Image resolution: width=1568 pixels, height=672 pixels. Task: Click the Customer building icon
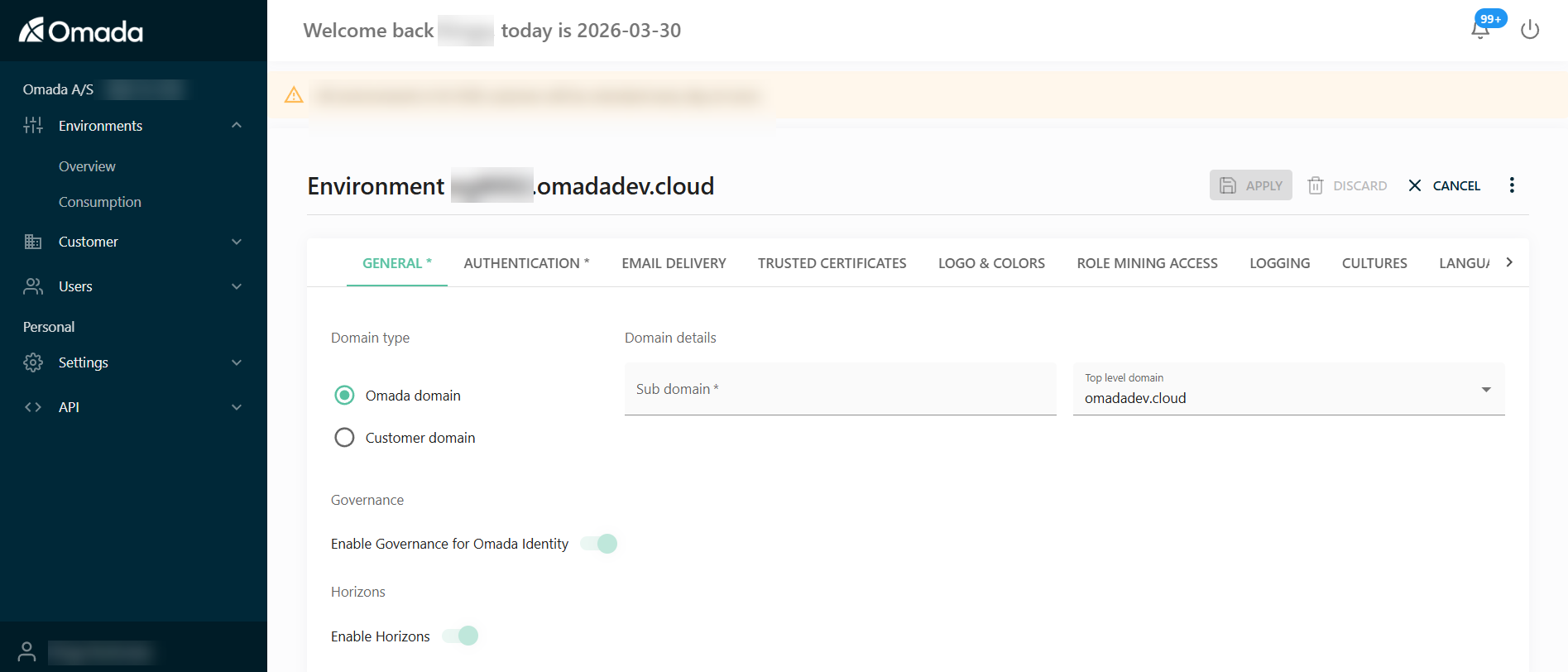(x=33, y=242)
